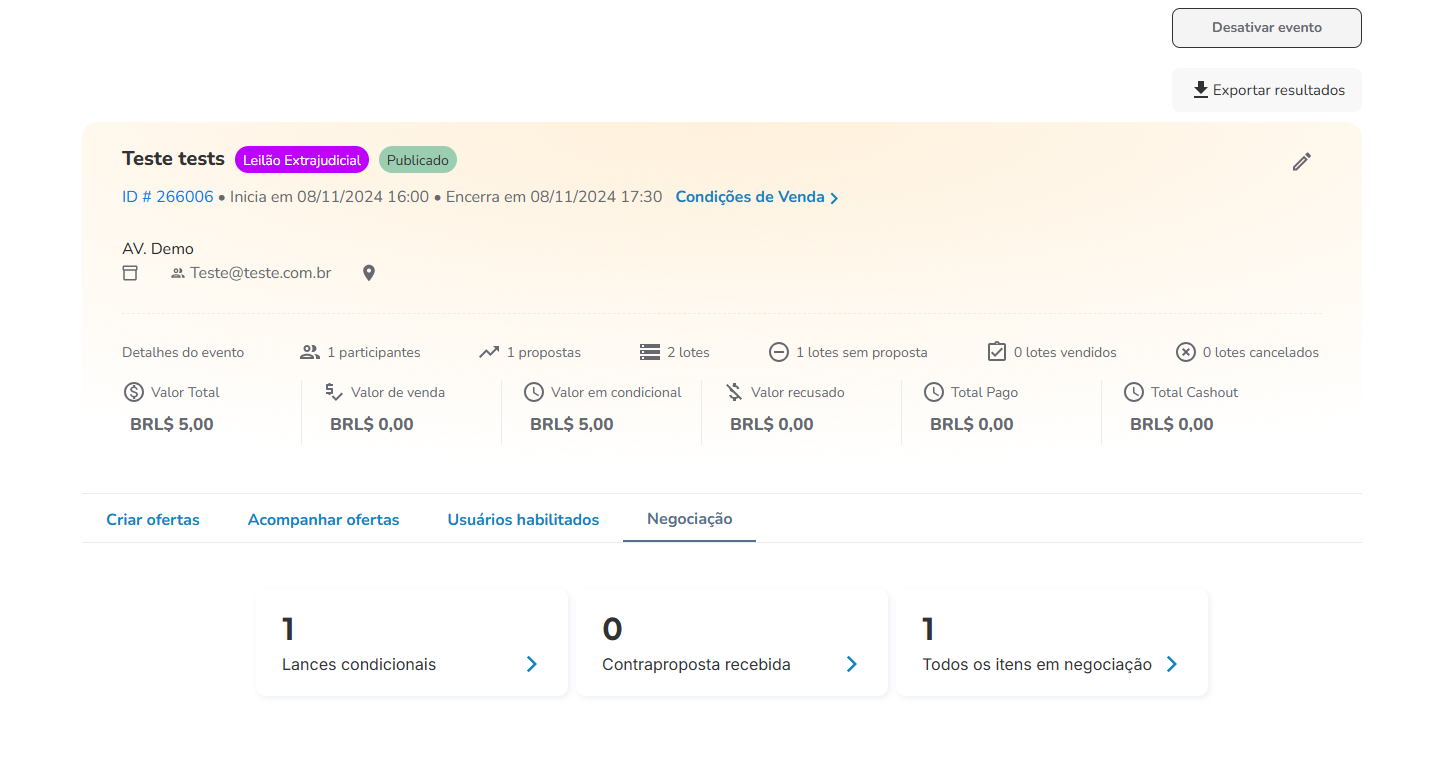
Task: Click the minus circle icon, lotes sem proposta
Action: point(779,352)
